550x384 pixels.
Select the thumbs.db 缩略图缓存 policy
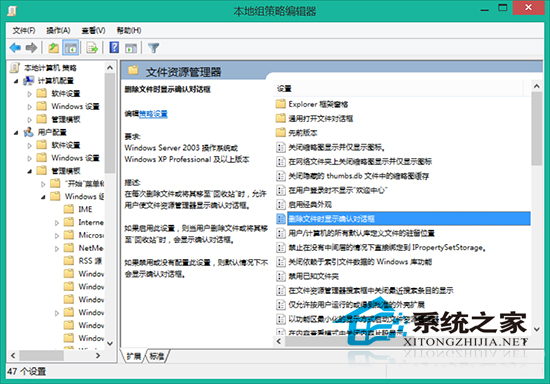click(353, 176)
